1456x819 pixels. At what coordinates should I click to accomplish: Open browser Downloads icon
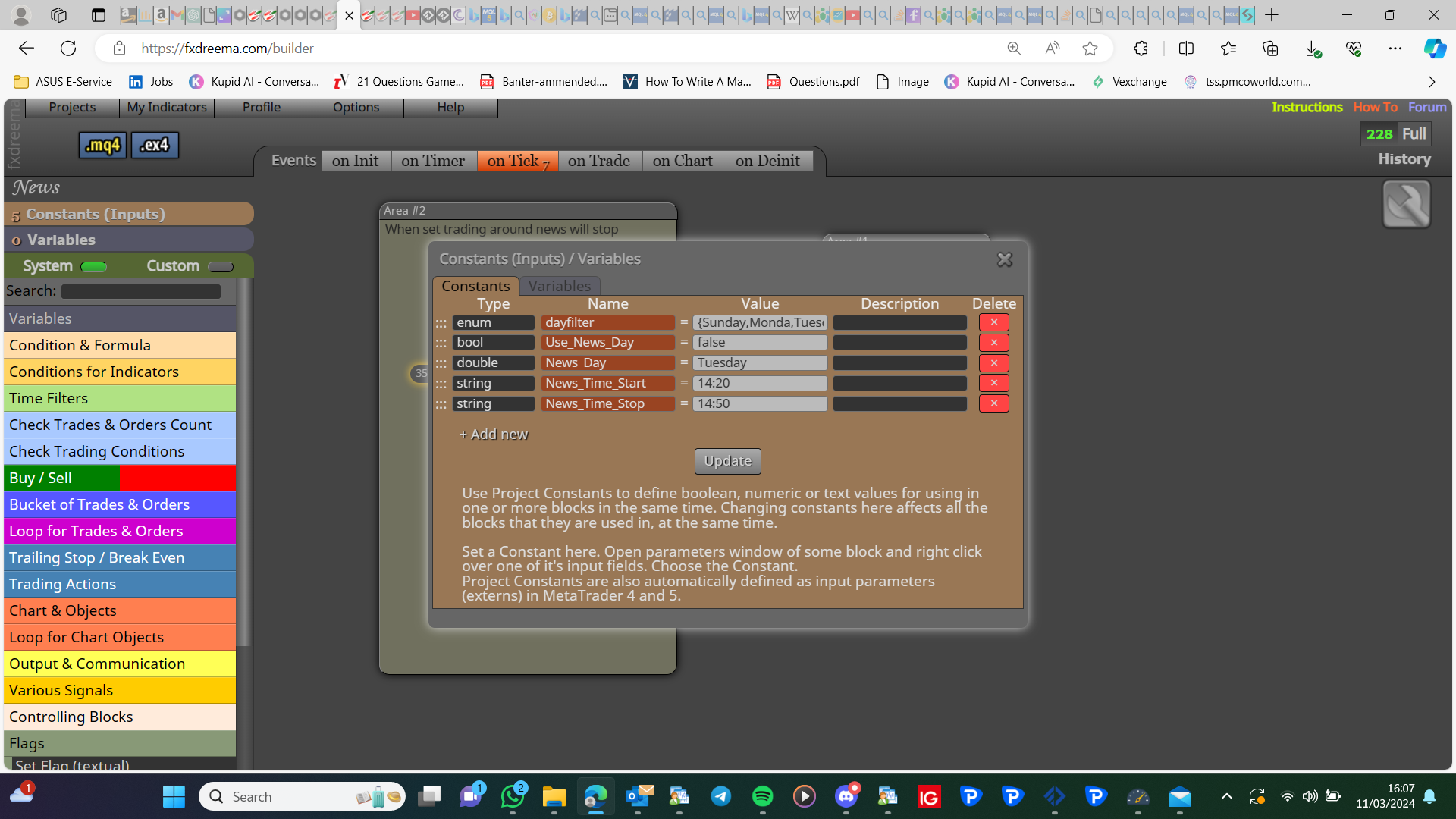1313,49
